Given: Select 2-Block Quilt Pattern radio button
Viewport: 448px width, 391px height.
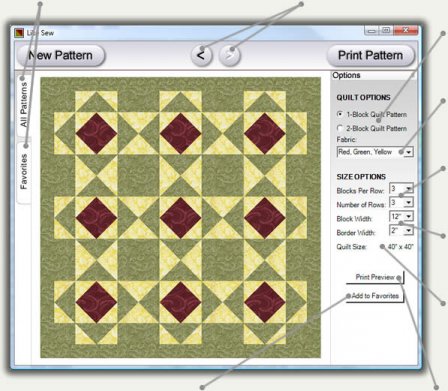Looking at the screenshot, I should (x=340, y=128).
